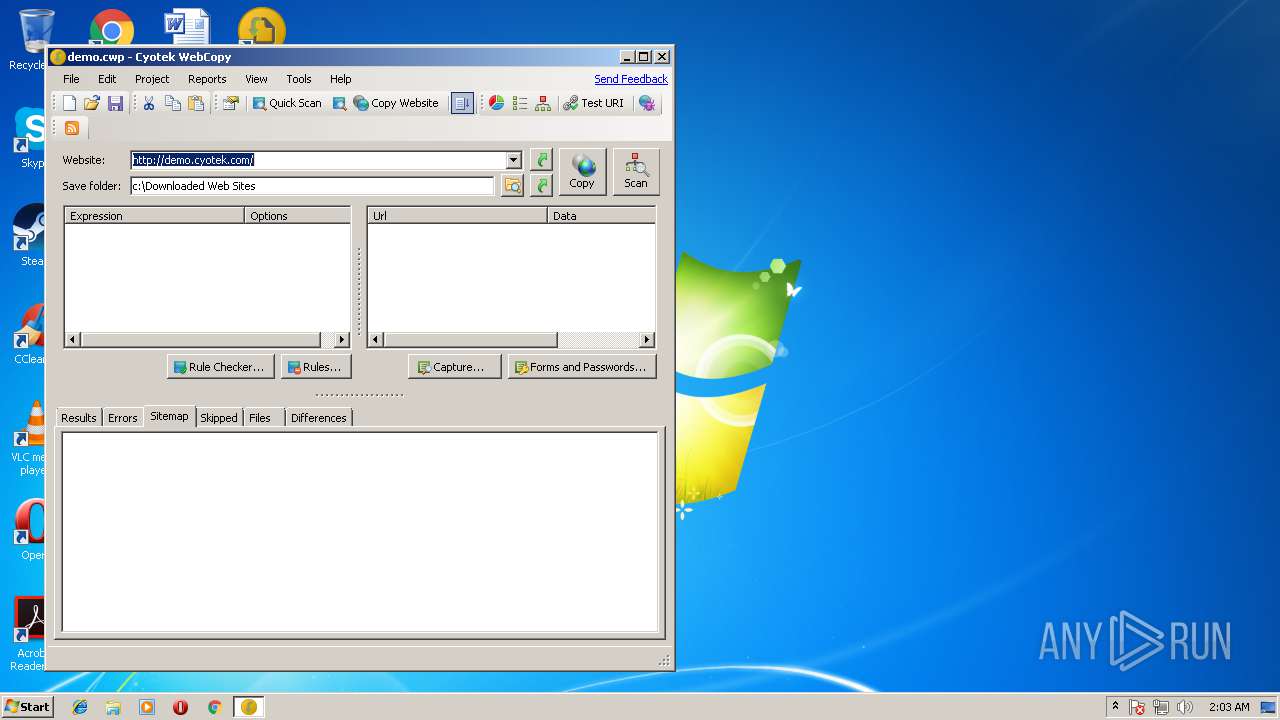This screenshot has width=1280, height=720.
Task: Click the Capture button
Action: [454, 367]
